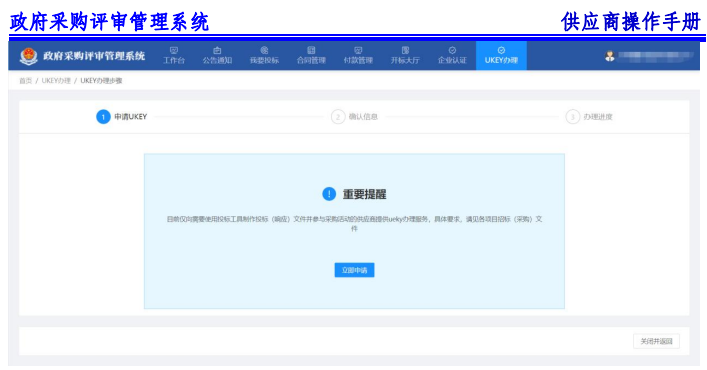Click the government emblem logo
The height and width of the screenshot is (370, 707).
point(28,56)
